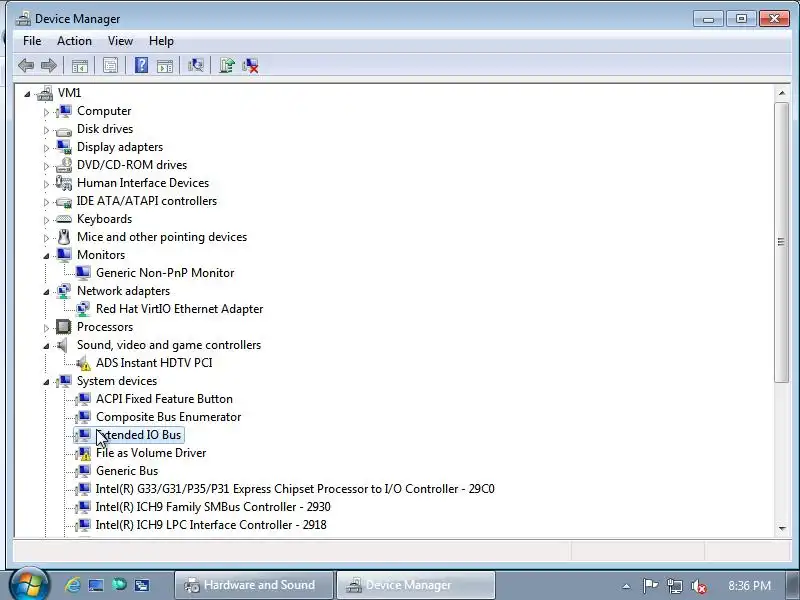Click the blue Help question mark icon

(141, 65)
